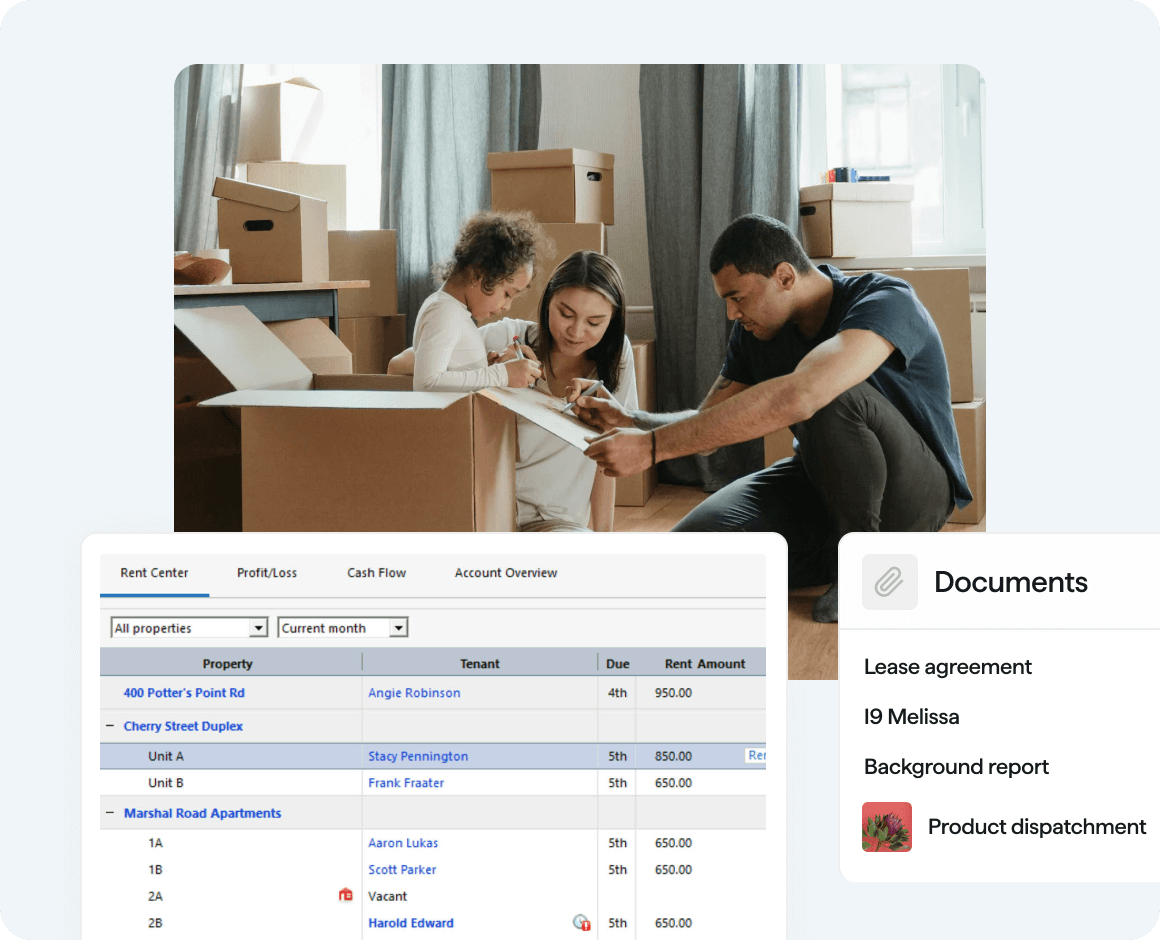Open the I9 Melissa document
The image size is (1160, 940).
911,717
